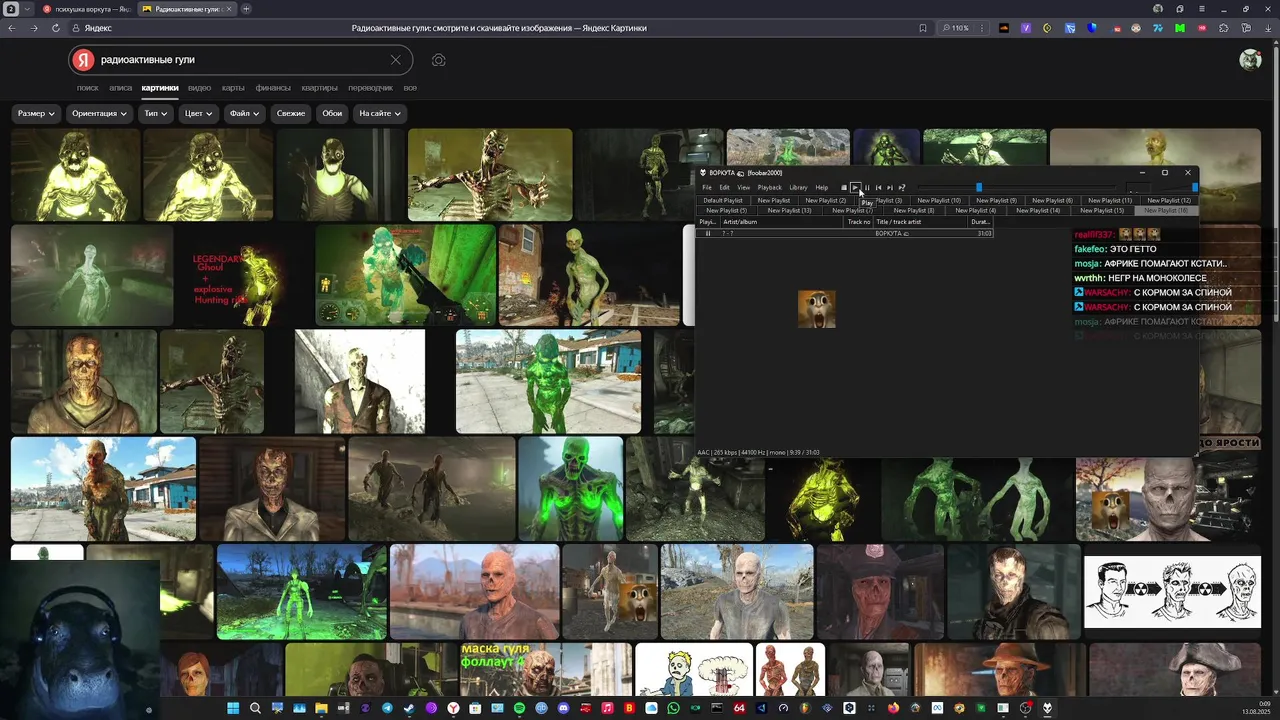
Task: Expand the Цвет filter
Action: [198, 113]
